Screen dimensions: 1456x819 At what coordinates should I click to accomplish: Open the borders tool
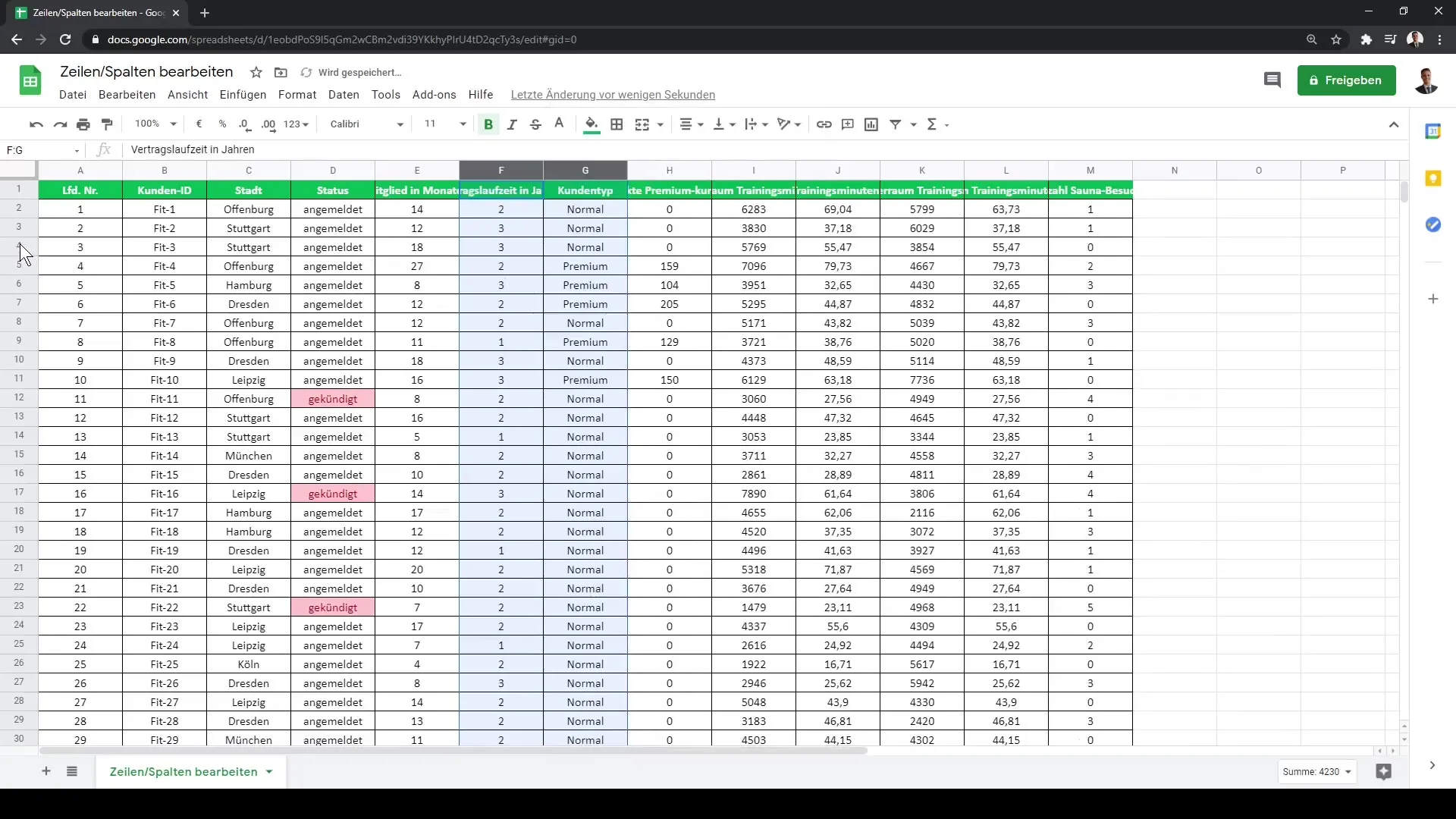617,124
